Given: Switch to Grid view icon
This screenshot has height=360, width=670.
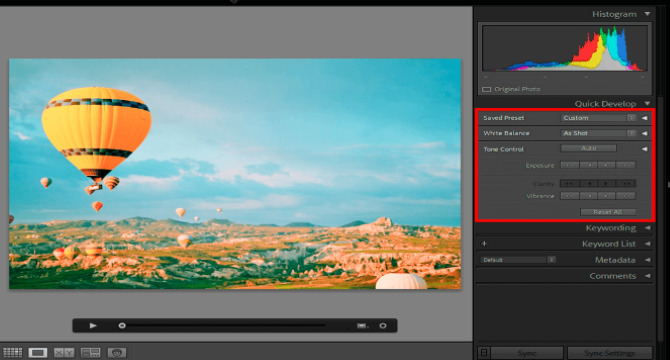Looking at the screenshot, I should [12, 352].
